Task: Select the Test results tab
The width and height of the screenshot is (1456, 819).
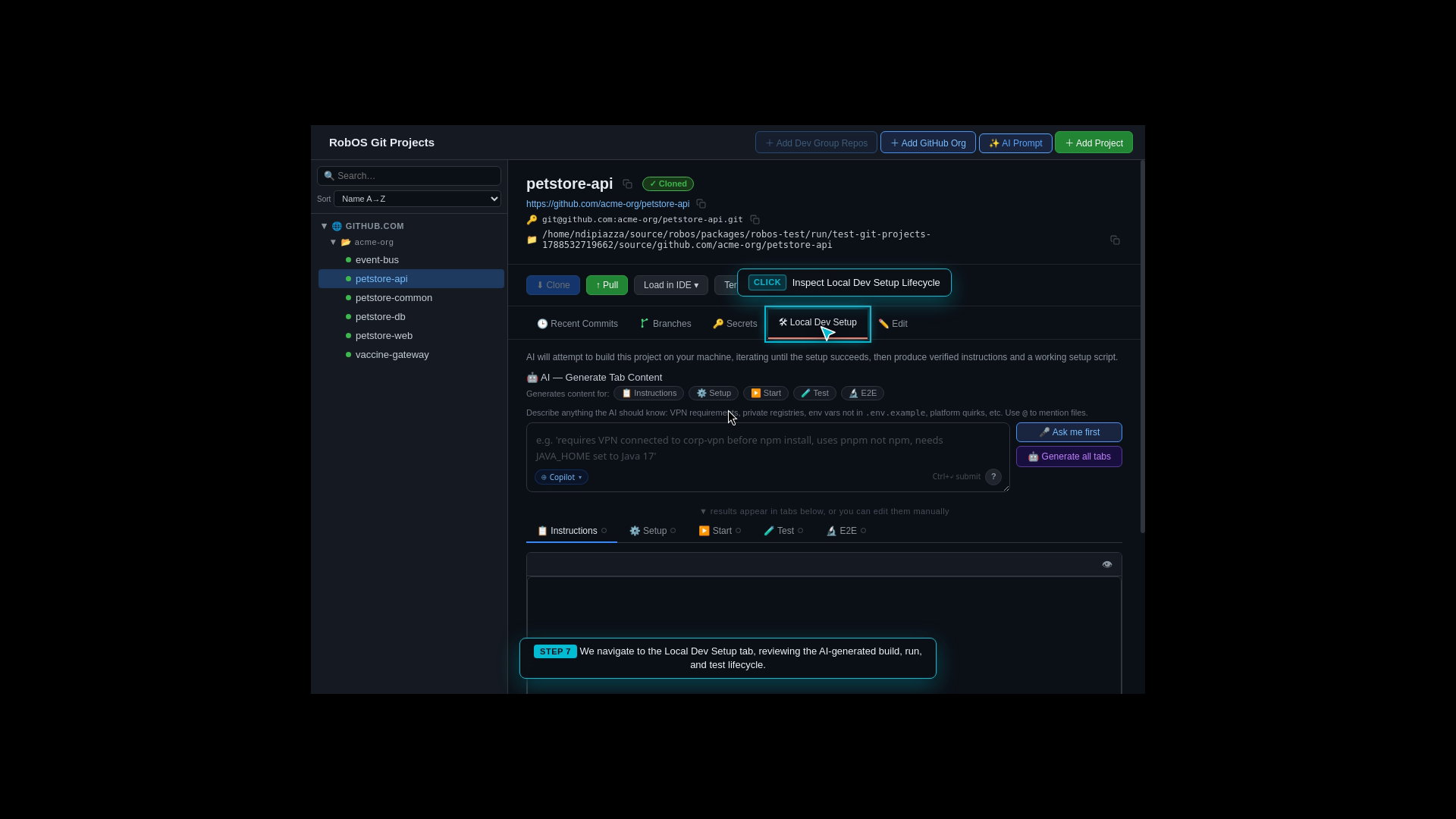Action: tap(783, 531)
